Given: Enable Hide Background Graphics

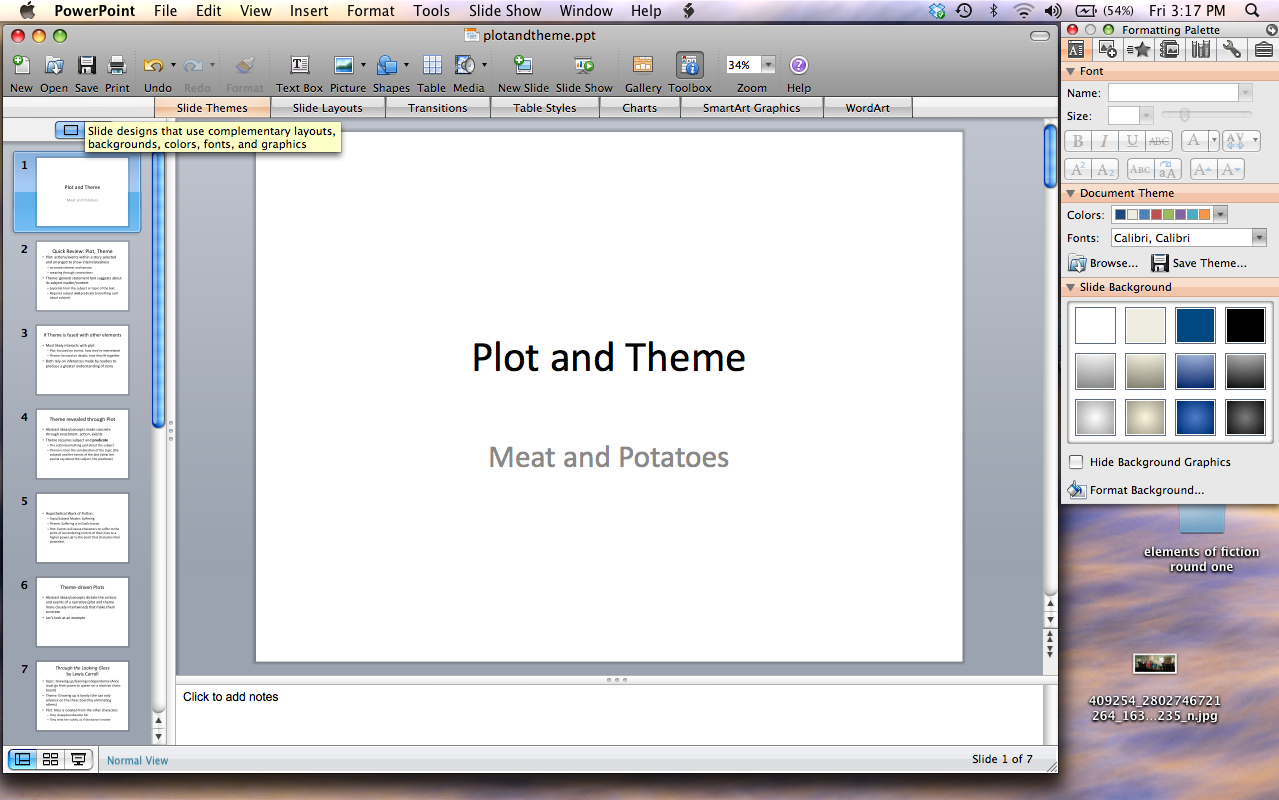Looking at the screenshot, I should 1077,462.
